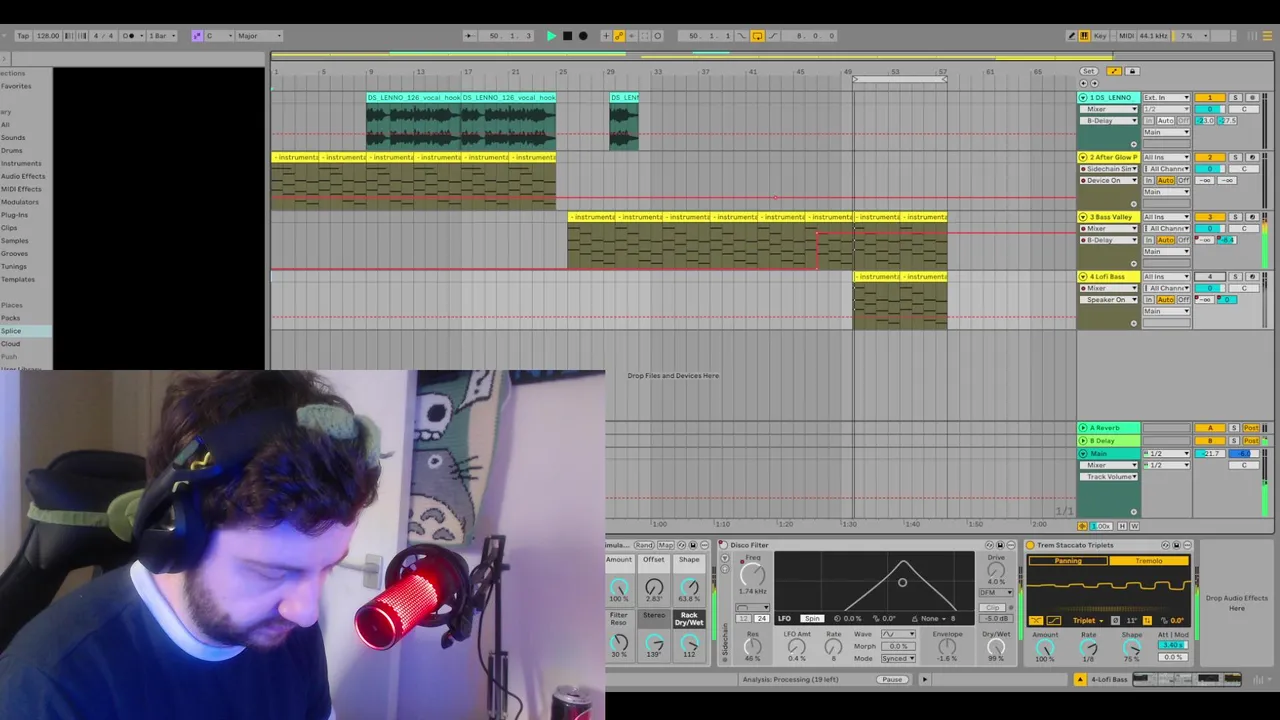Screen dimensions: 1280x720
Task: Click the Map button on the rack device
Action: [666, 546]
